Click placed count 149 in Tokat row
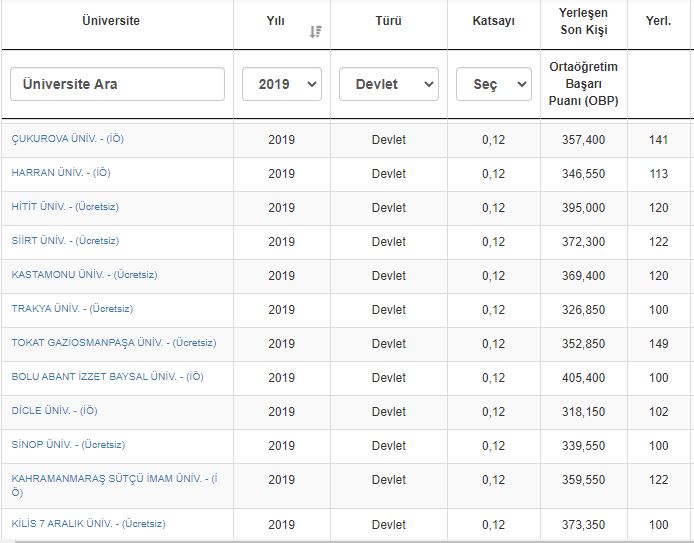Screen dimensions: 694x543 point(659,344)
